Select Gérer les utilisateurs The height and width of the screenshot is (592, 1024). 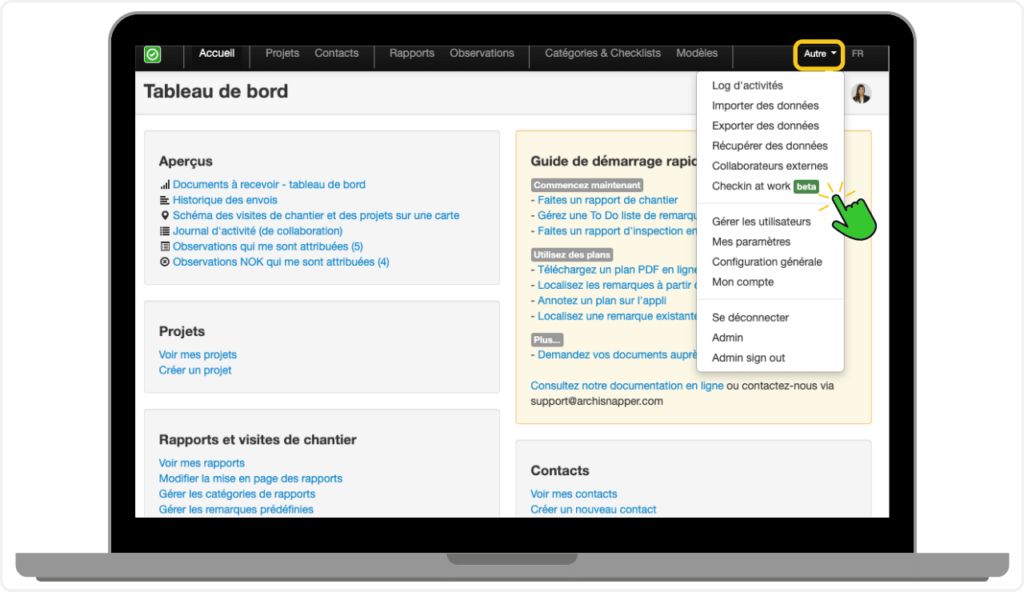click(761, 222)
